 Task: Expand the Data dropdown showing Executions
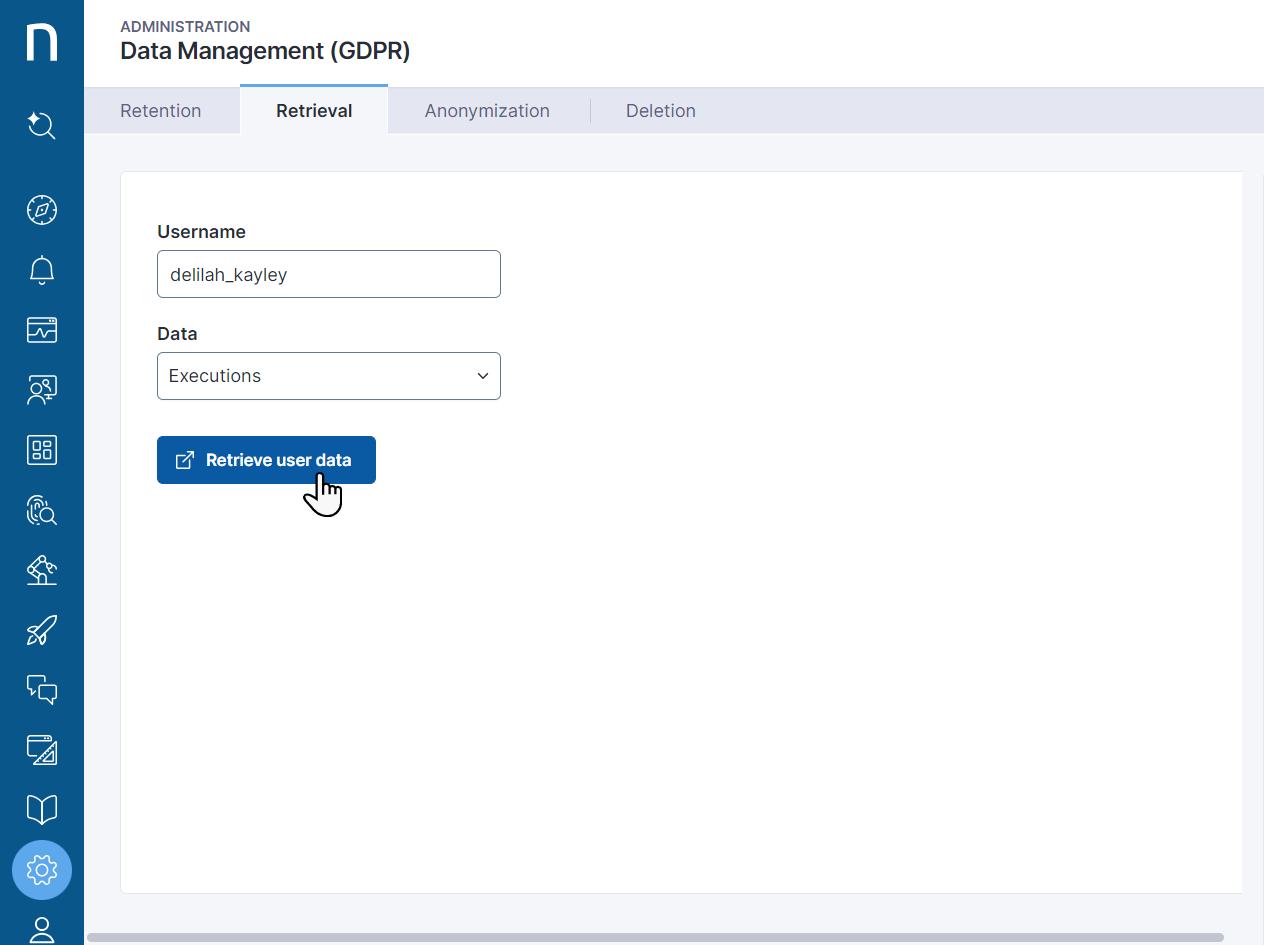(x=328, y=376)
